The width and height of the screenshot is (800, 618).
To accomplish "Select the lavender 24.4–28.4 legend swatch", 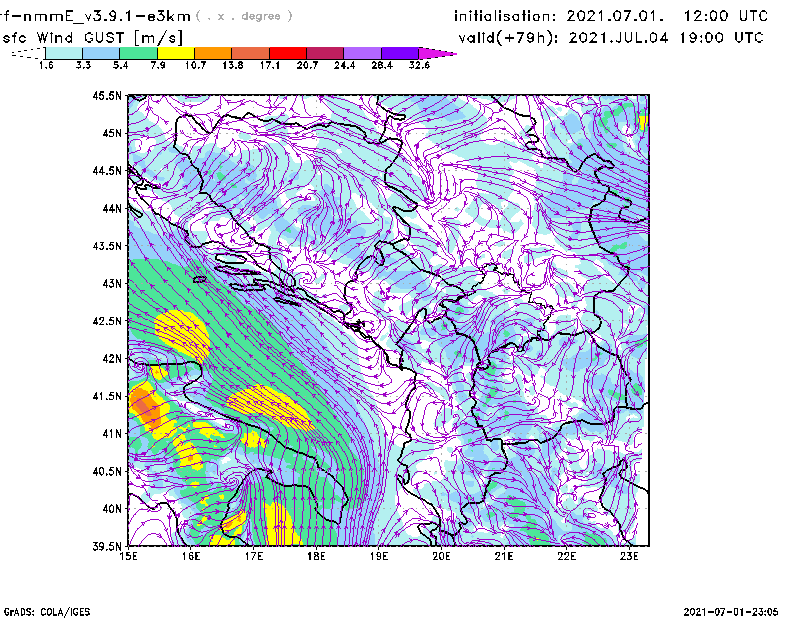I will click(x=362, y=53).
